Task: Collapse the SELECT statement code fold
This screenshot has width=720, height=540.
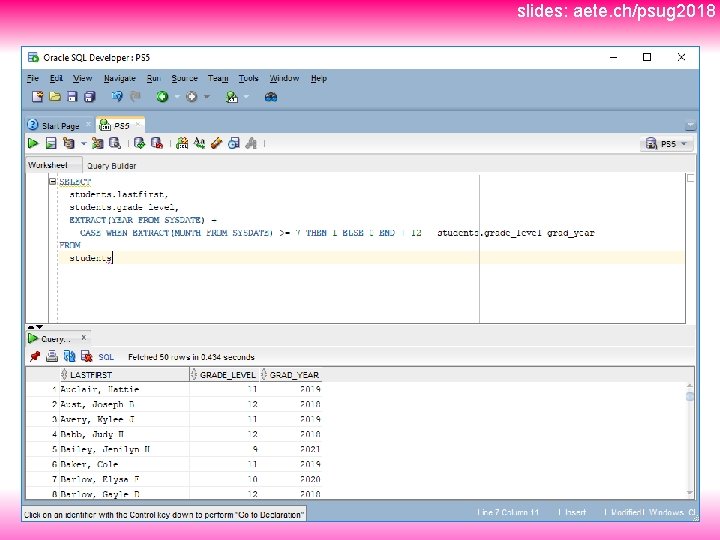Action: (52, 181)
